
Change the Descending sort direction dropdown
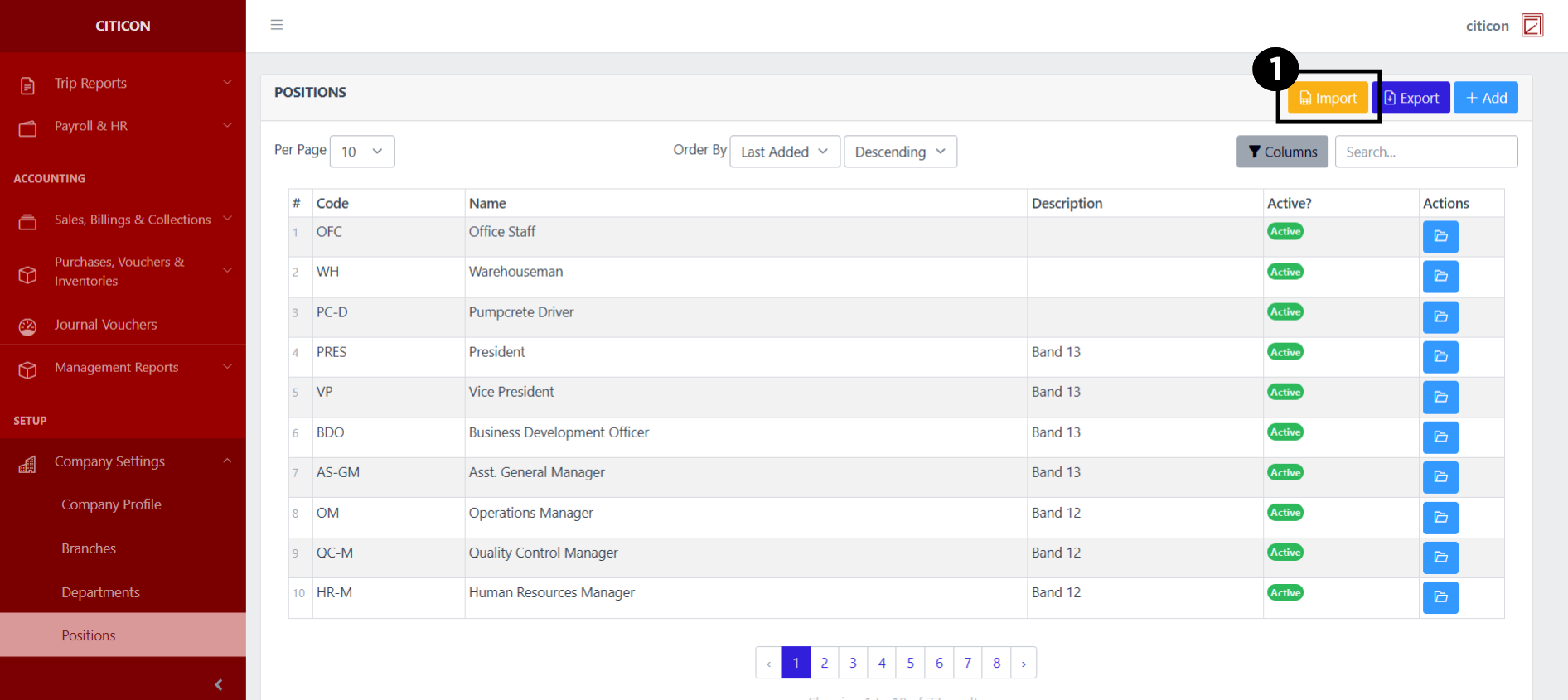point(899,152)
